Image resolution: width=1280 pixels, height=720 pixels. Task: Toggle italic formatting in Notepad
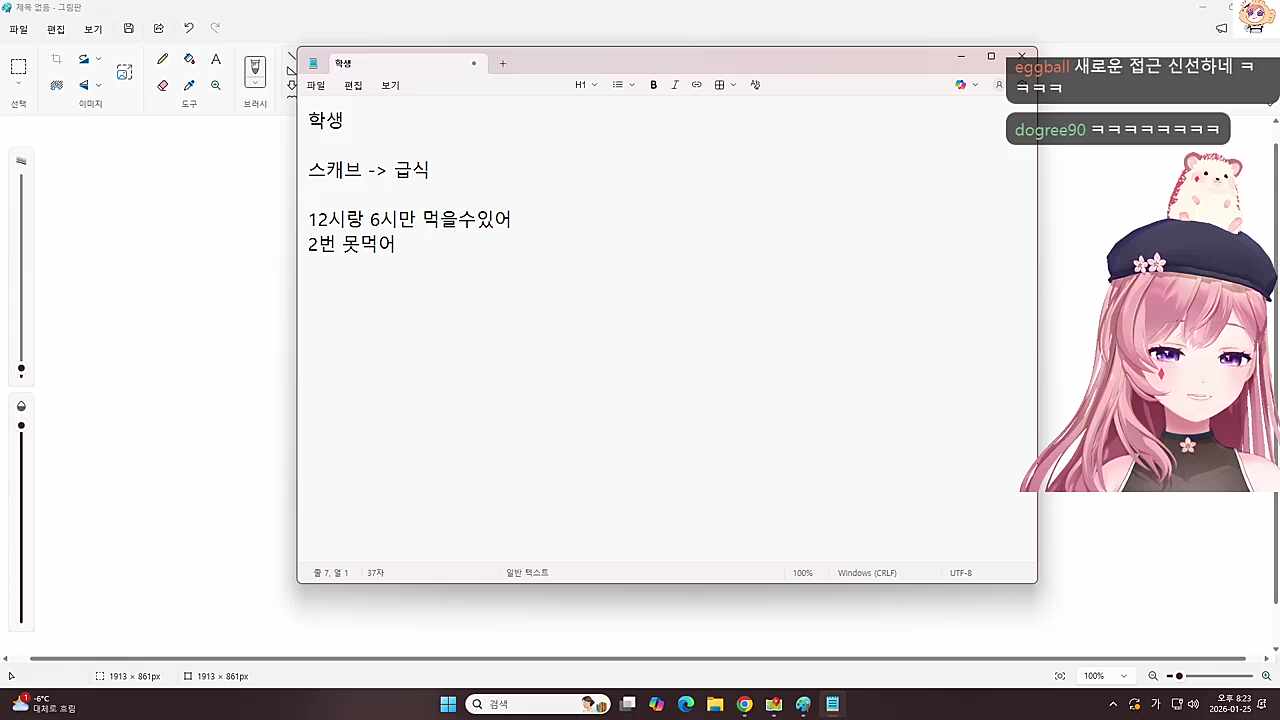point(675,85)
